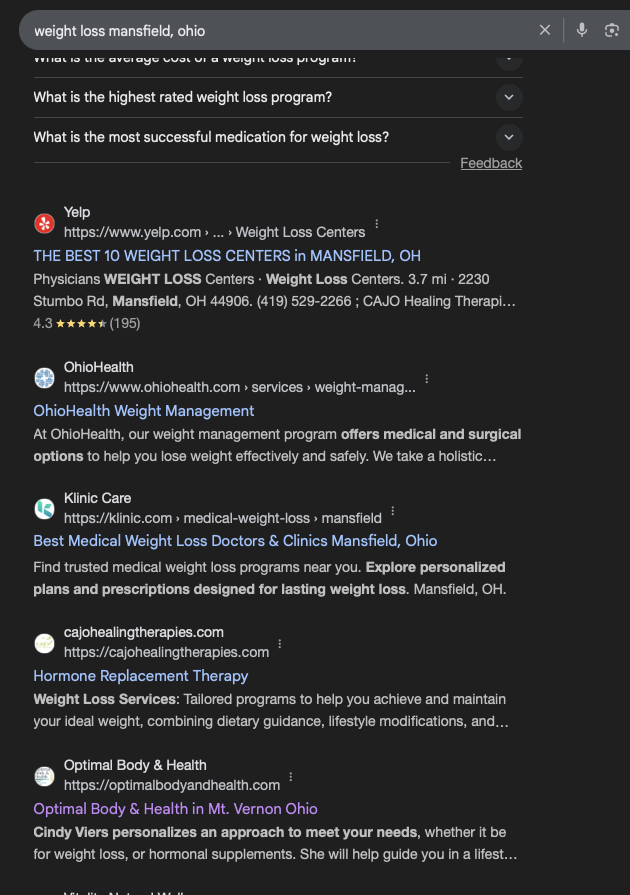Click the Klinic Care favicon
630x895 pixels.
(44, 508)
